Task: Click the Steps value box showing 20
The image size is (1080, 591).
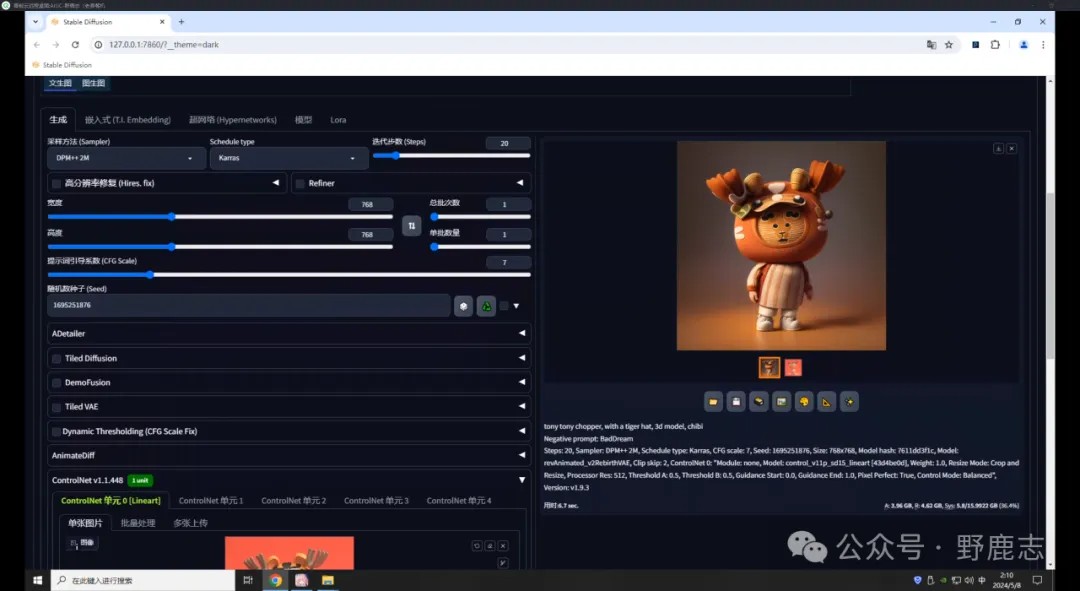Action: tap(508, 143)
